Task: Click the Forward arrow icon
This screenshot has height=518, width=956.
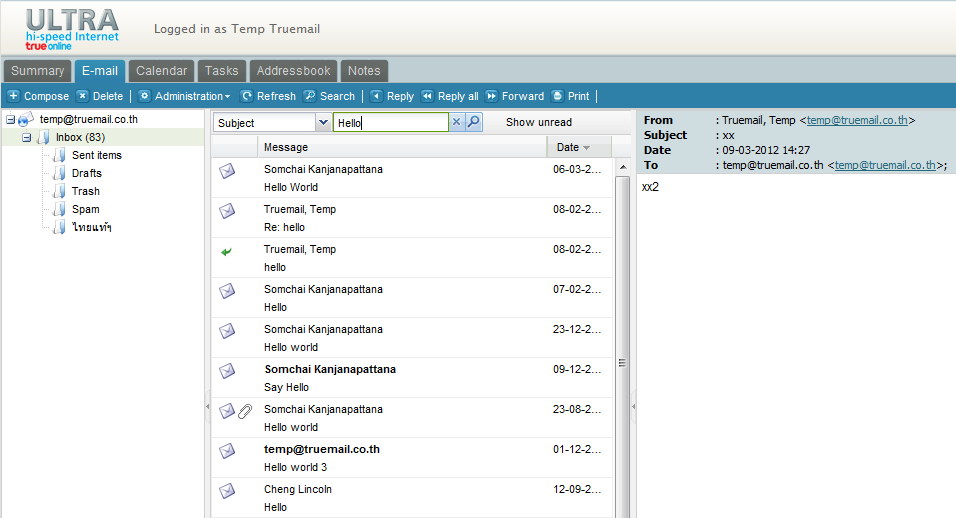Action: pos(491,96)
